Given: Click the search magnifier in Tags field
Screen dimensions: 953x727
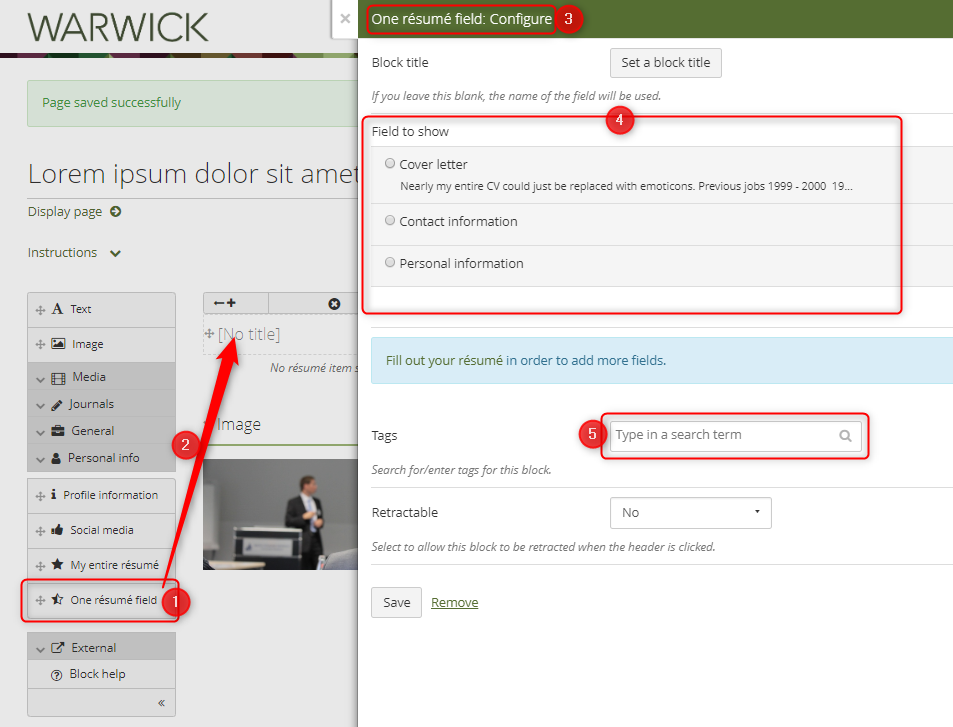Looking at the screenshot, I should click(x=845, y=436).
